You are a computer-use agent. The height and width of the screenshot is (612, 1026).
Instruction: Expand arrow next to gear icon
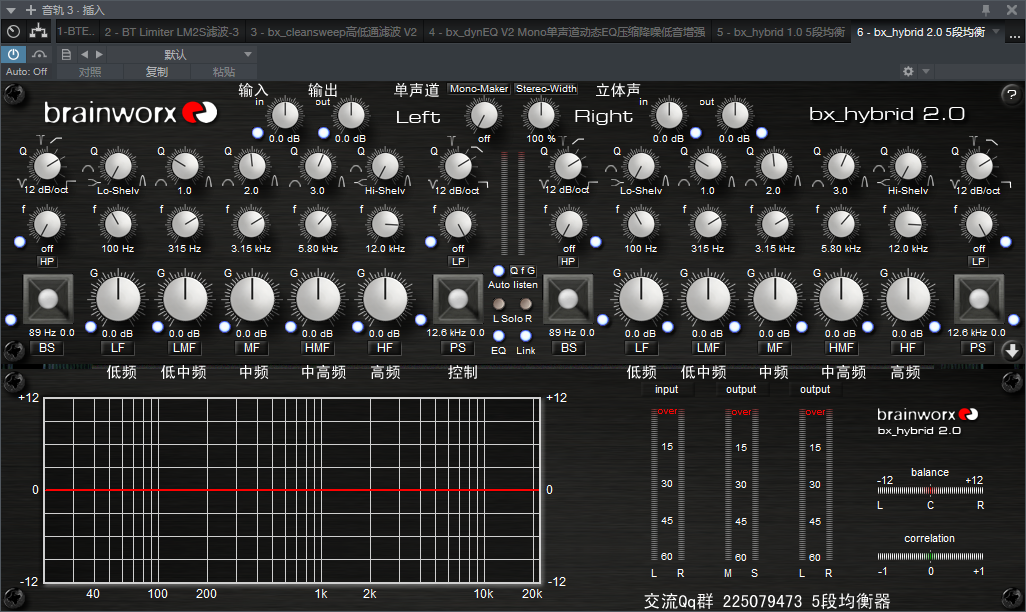[x=925, y=71]
